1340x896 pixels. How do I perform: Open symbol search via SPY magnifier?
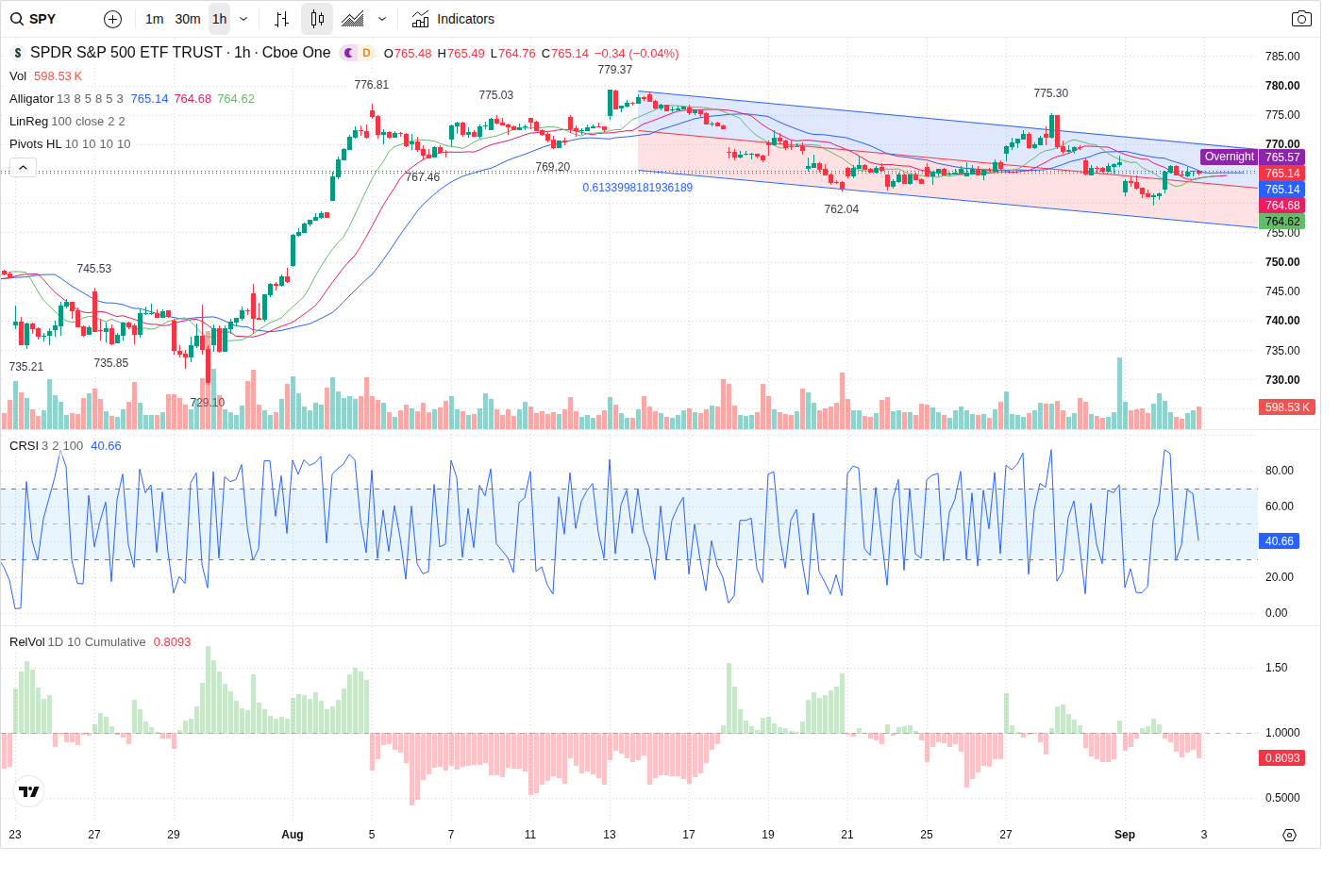pos(17,19)
